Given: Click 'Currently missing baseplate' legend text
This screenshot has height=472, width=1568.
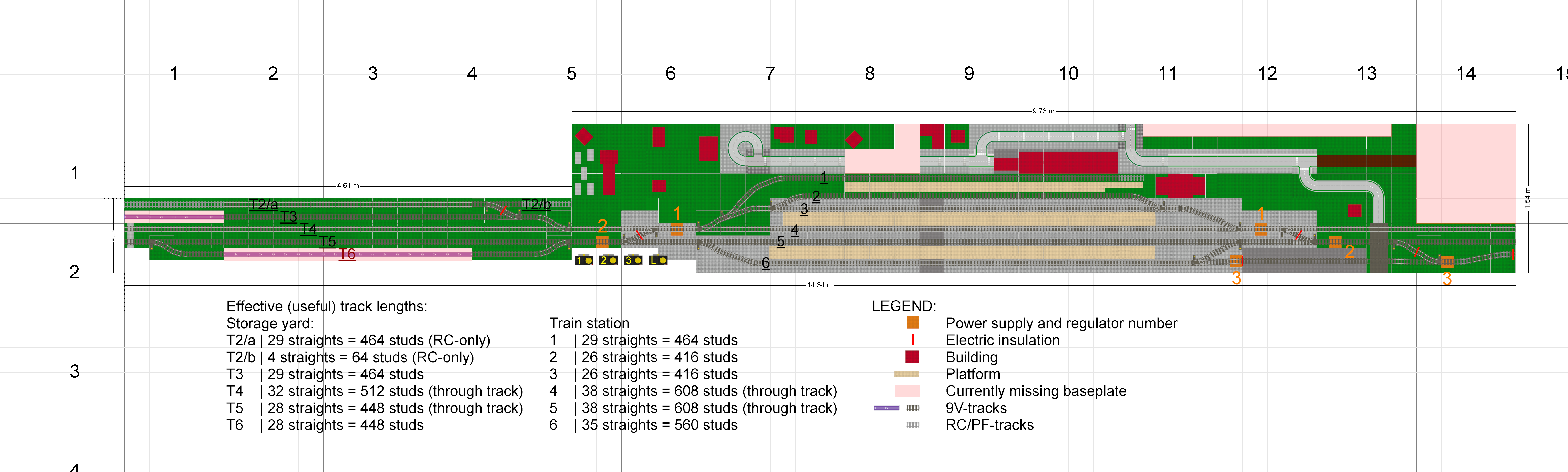Looking at the screenshot, I should (1036, 391).
